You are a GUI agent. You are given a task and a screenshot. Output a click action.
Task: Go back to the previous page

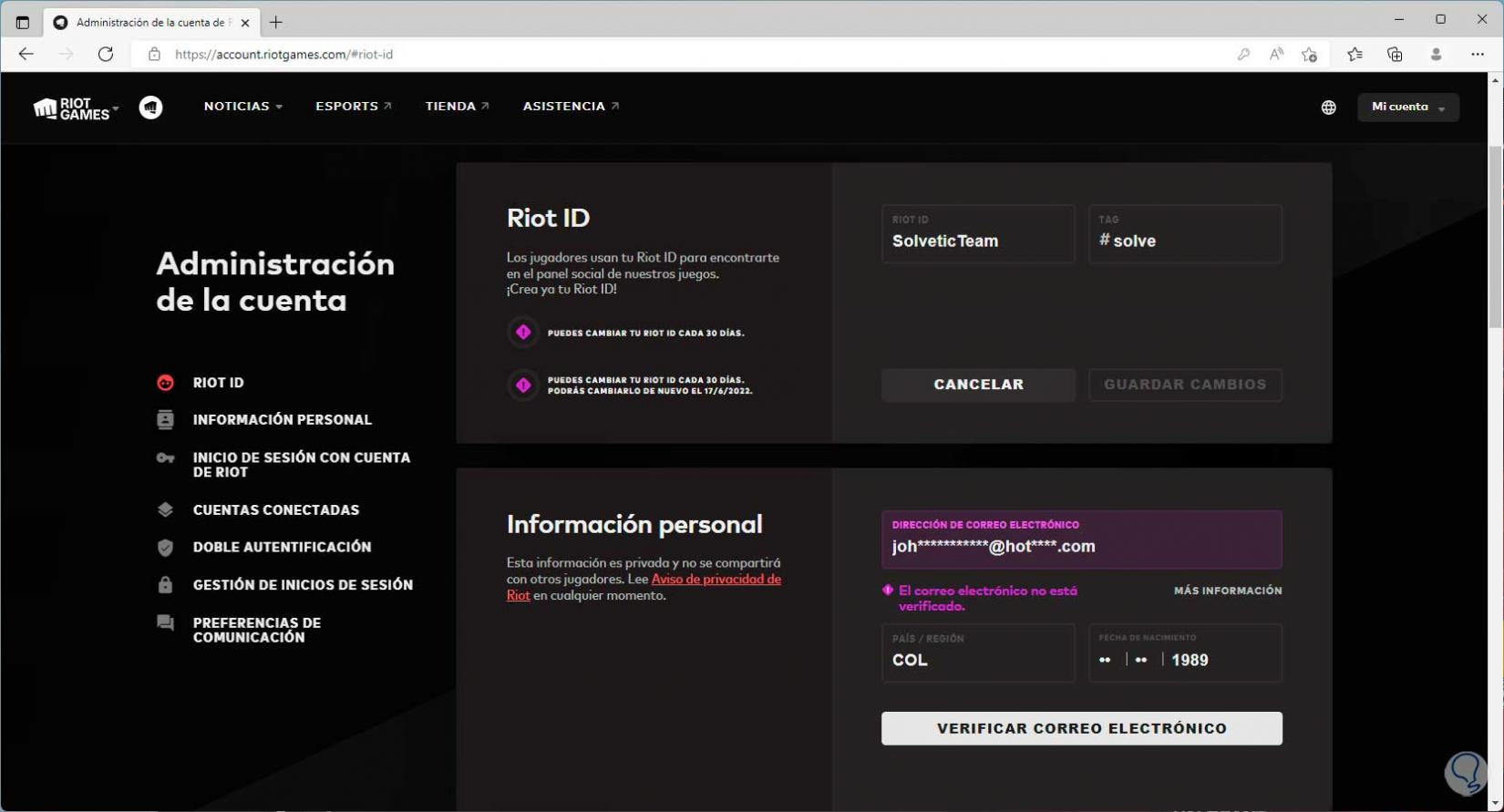(x=26, y=54)
